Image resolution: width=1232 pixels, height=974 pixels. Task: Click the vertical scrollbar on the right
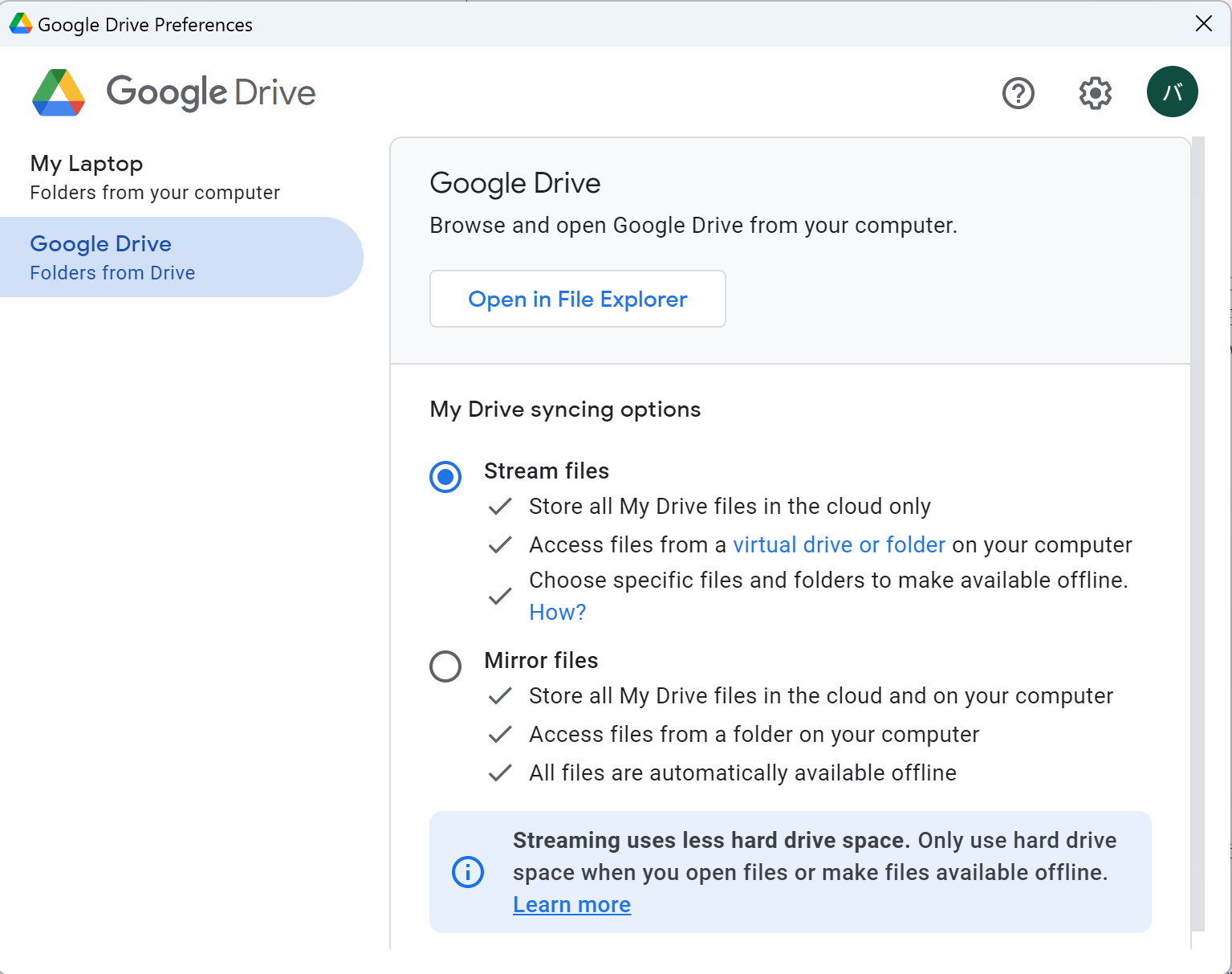coord(1198,534)
